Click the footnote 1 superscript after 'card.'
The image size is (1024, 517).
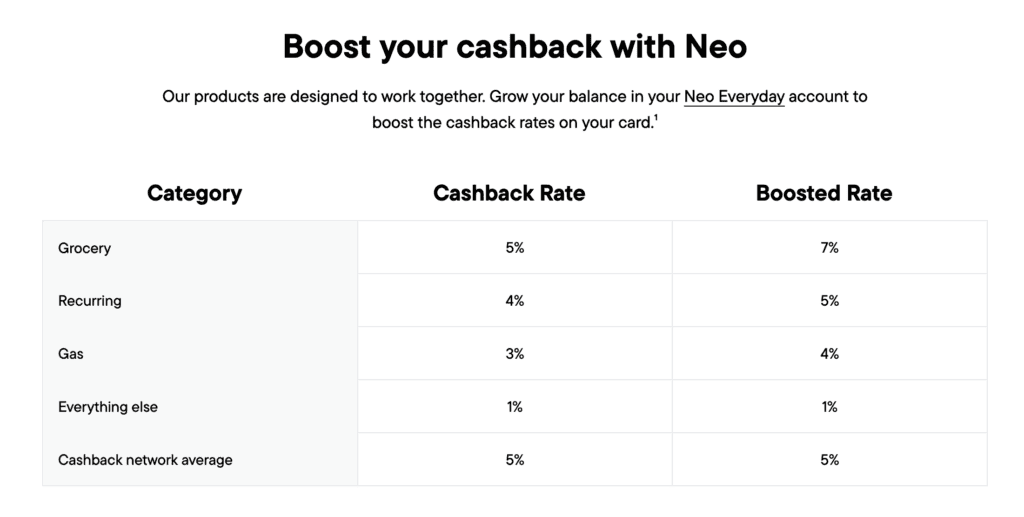[656, 119]
